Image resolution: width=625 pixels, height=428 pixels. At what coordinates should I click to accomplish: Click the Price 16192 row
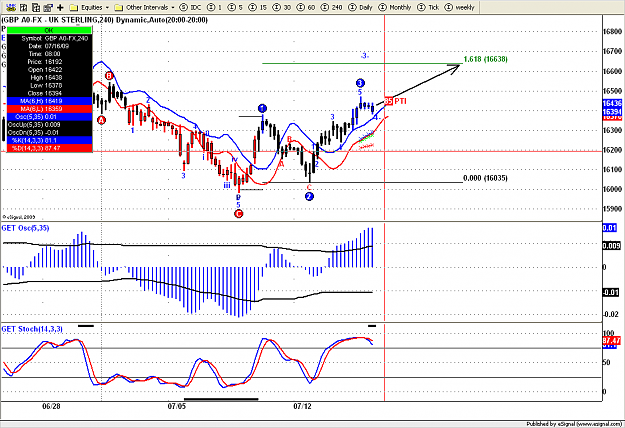[x=49, y=62]
